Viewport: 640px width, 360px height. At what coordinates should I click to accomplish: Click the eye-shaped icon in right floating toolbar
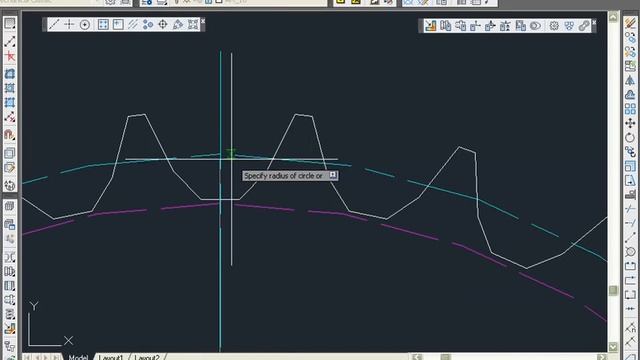tap(536, 26)
